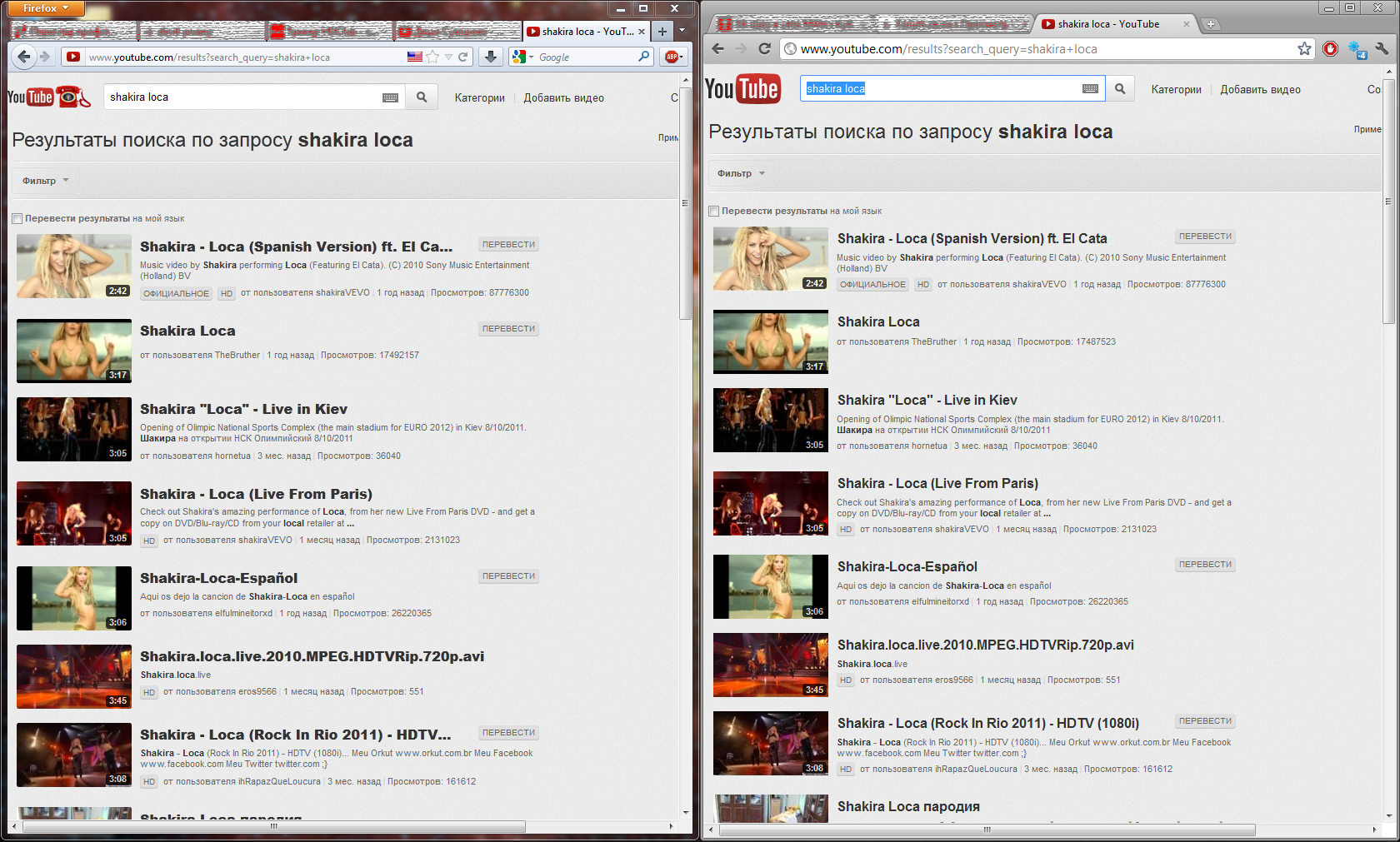
Task: Click the blue extension icon in Chrome toolbar
Action: 1357,50
